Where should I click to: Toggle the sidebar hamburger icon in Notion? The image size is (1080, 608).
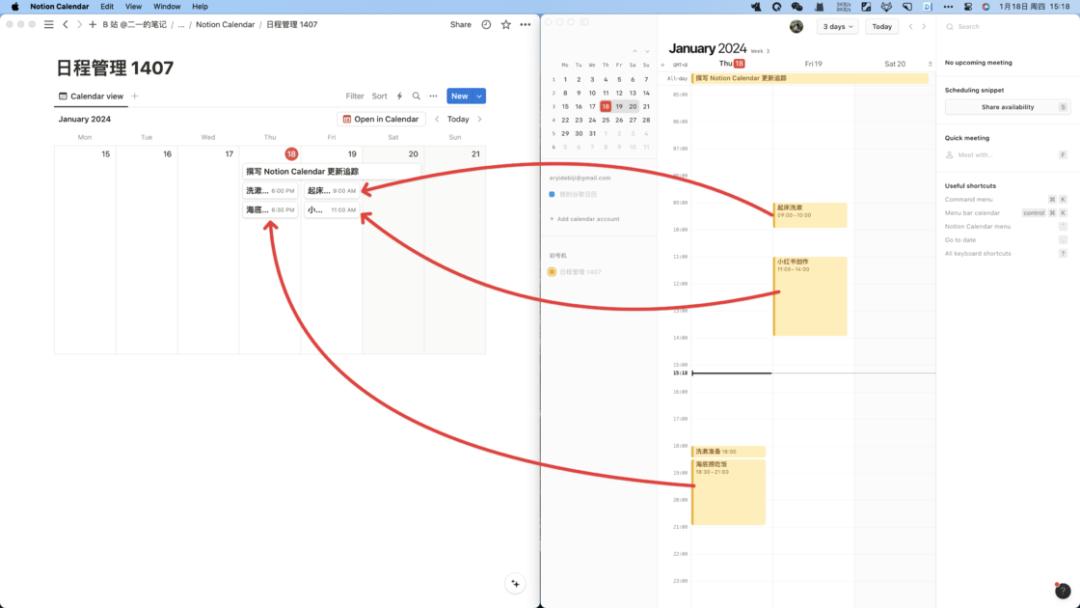tap(49, 24)
